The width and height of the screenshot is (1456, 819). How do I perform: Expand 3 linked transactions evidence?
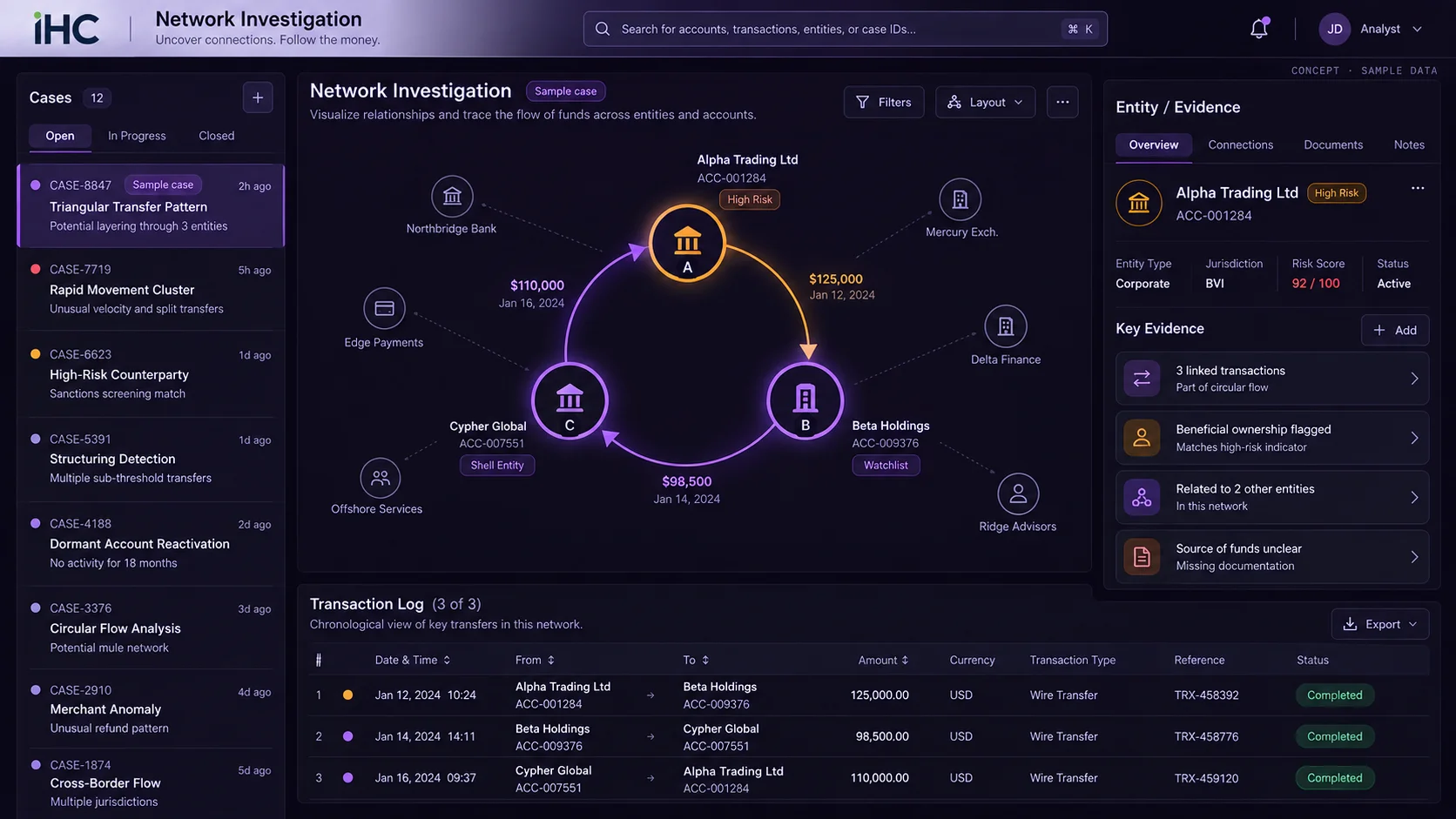(1272, 379)
